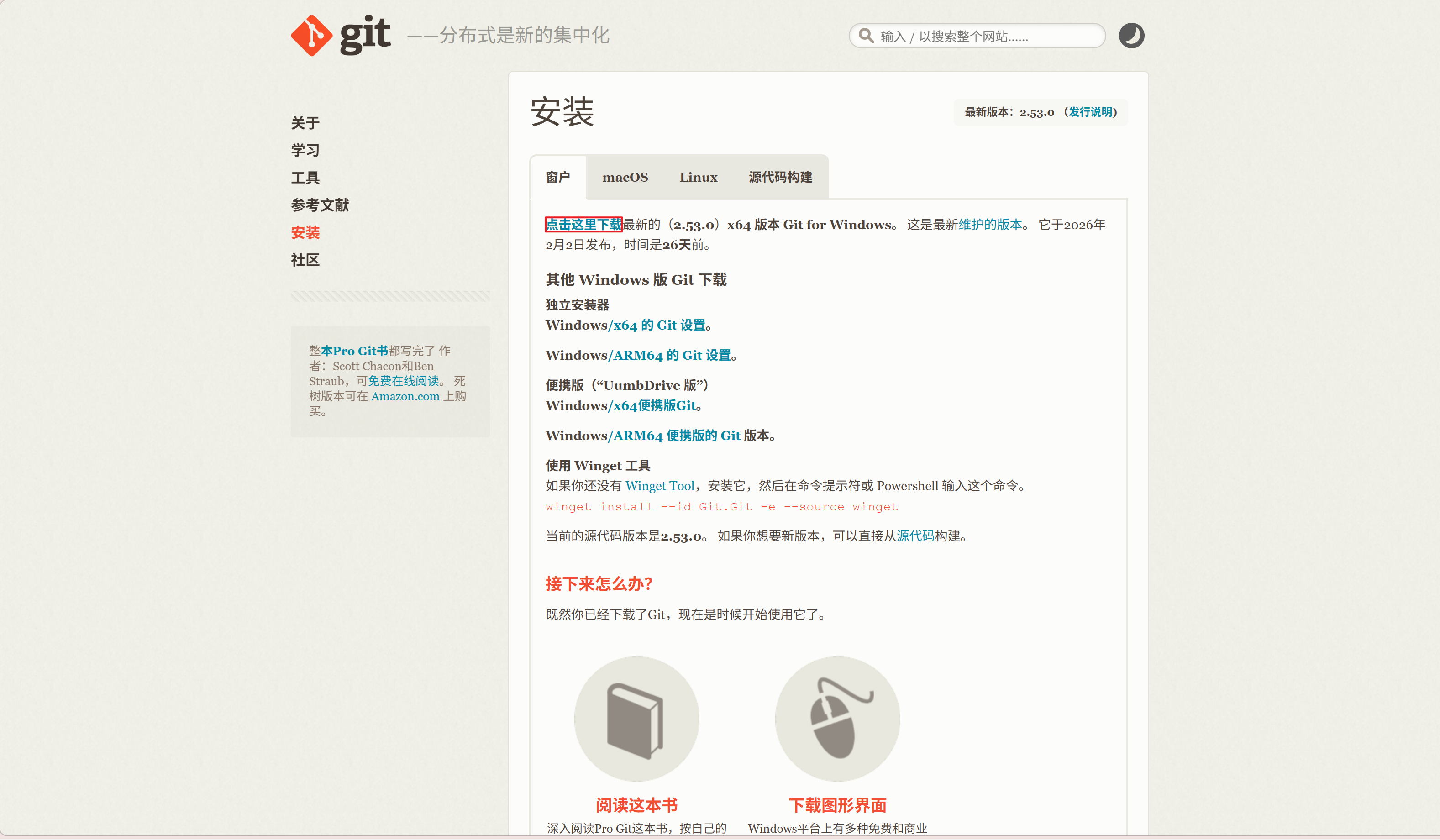Toggle dark mode moon icon

point(1131,36)
